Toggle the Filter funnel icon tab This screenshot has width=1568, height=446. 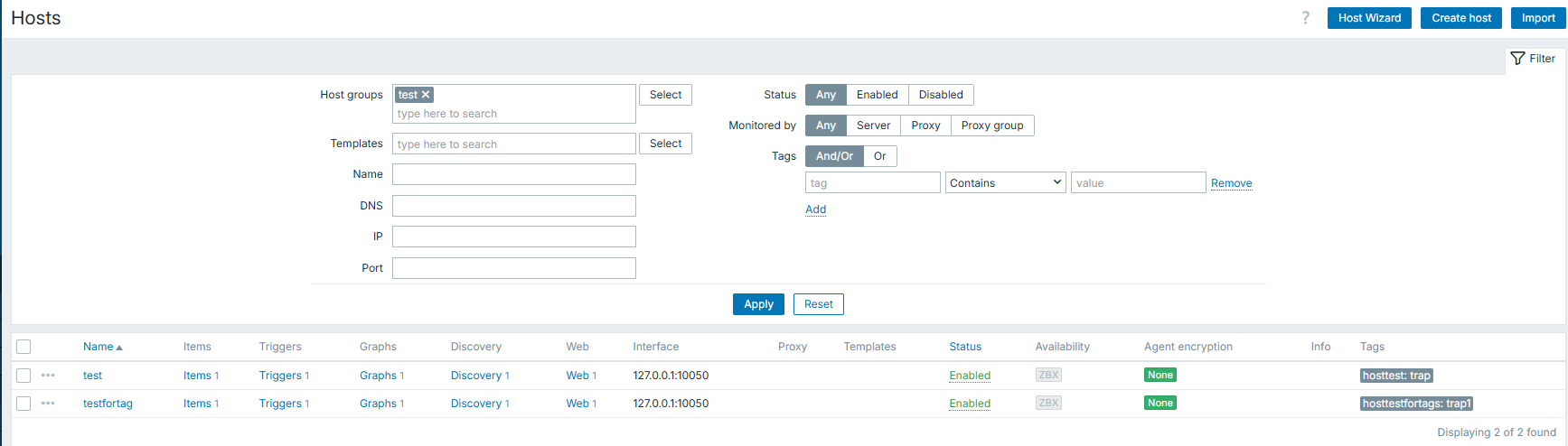[x=1533, y=59]
